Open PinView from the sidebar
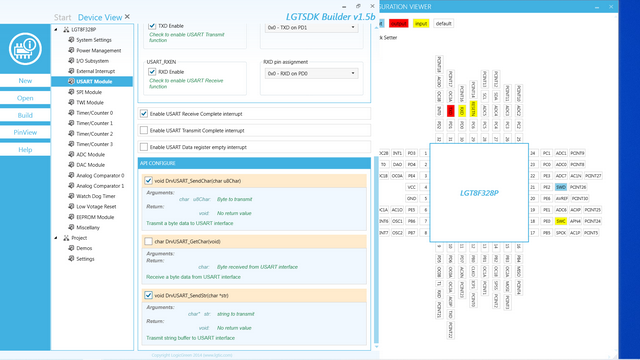640x360 pixels. point(25,132)
